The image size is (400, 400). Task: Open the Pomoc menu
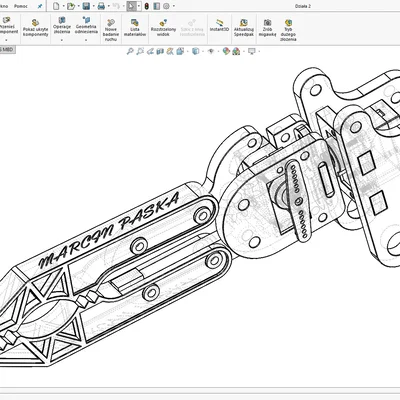coord(21,6)
